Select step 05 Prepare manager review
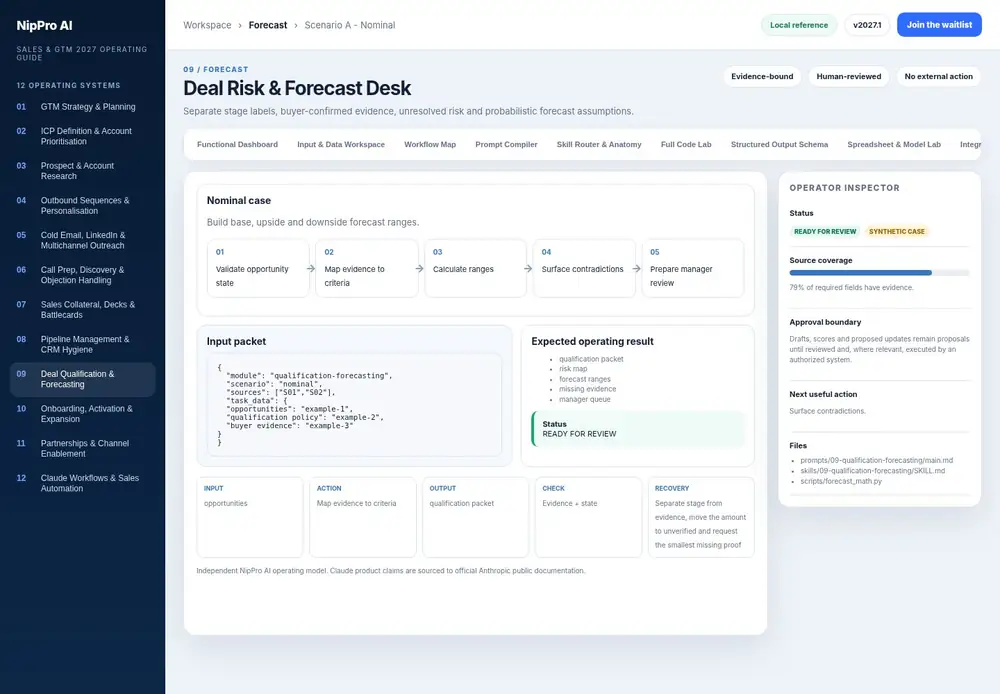This screenshot has width=1000, height=694. tap(693, 269)
